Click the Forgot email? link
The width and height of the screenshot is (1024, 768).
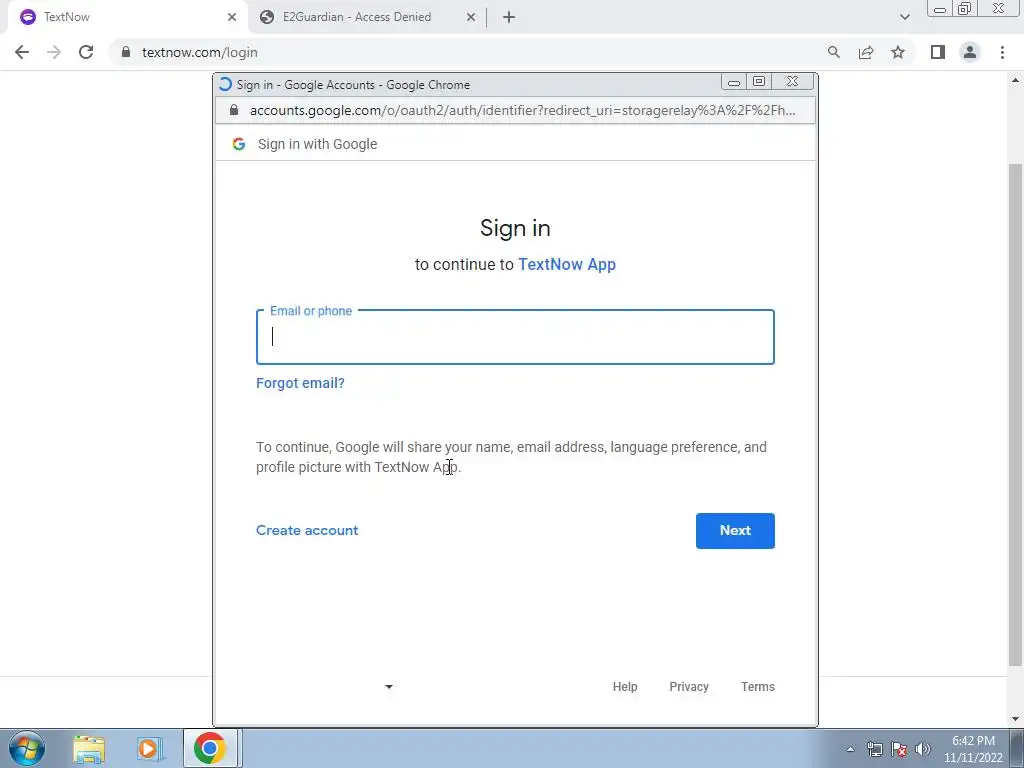[300, 383]
